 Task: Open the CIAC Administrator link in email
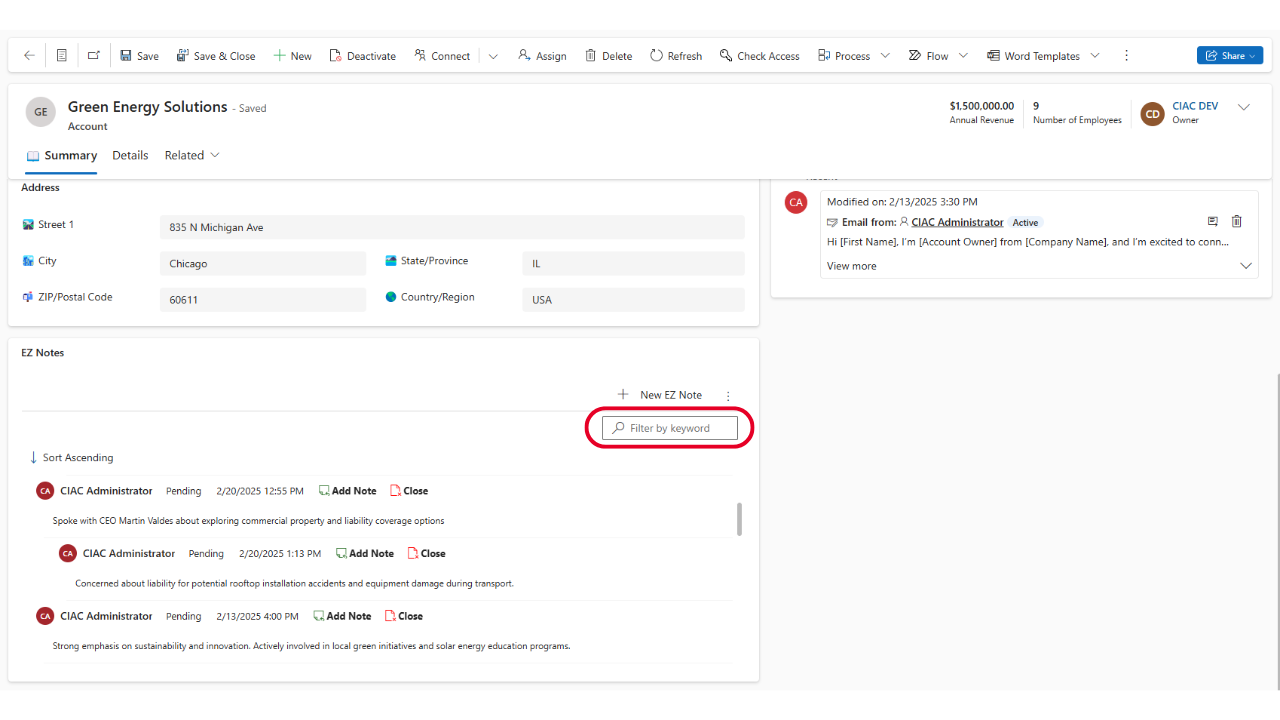(957, 222)
